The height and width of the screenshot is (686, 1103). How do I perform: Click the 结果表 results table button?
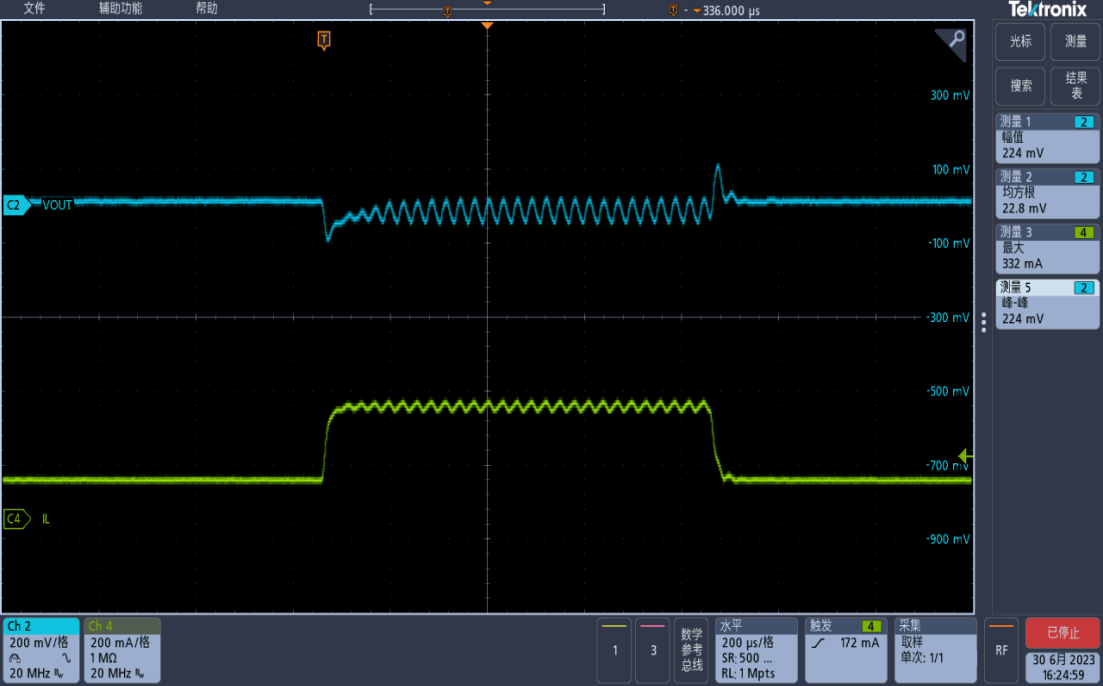1075,86
